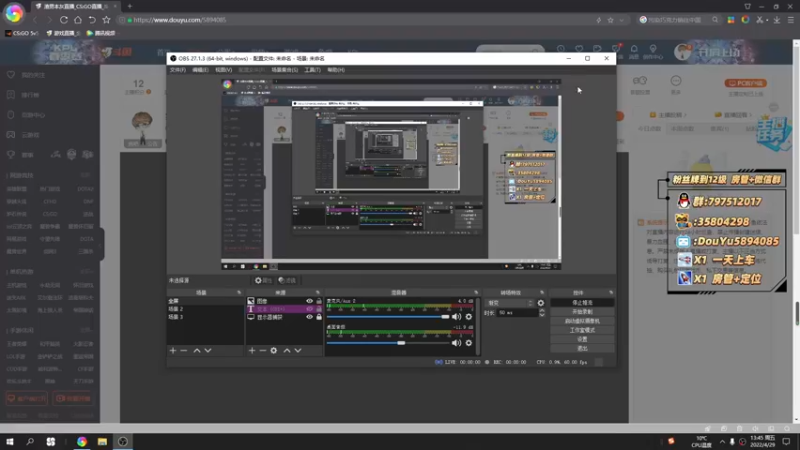Click the Start Recording button in Controls

582,312
